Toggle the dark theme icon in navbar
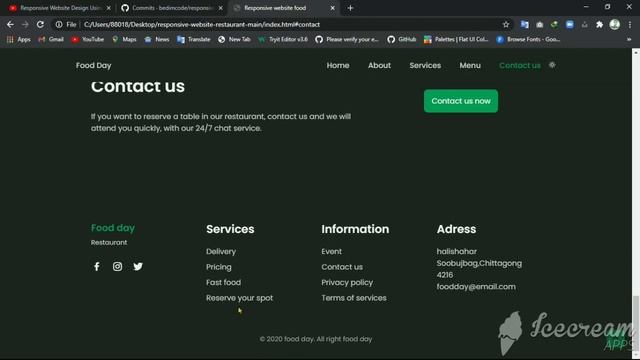Viewport: 640px width, 360px height. point(552,65)
